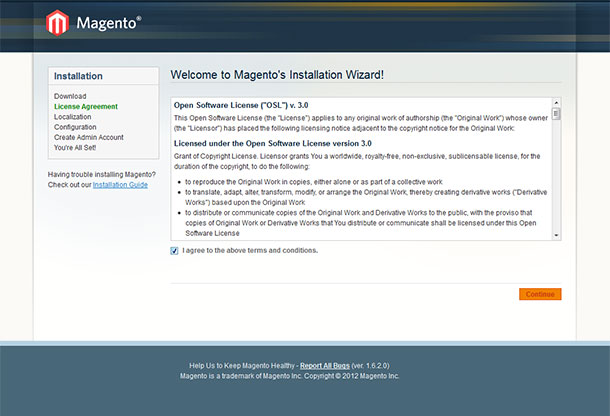610x416 pixels.
Task: Click the Magento wordmark text
Action: tap(109, 23)
